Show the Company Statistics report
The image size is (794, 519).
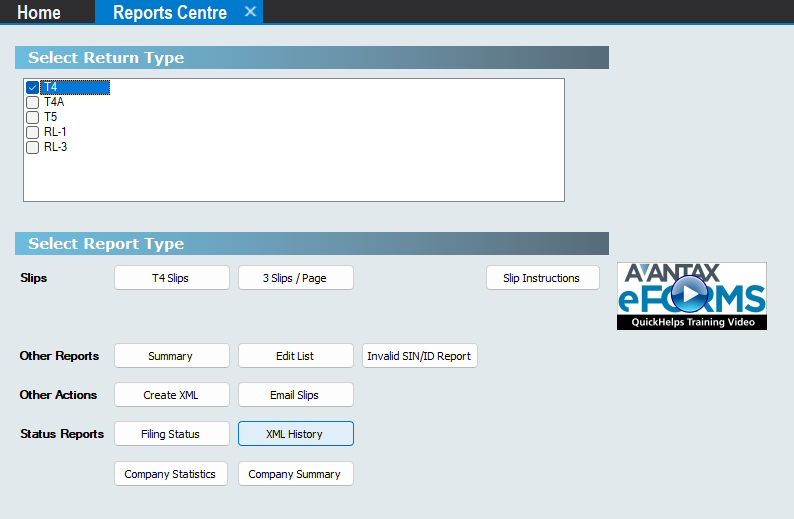(172, 474)
